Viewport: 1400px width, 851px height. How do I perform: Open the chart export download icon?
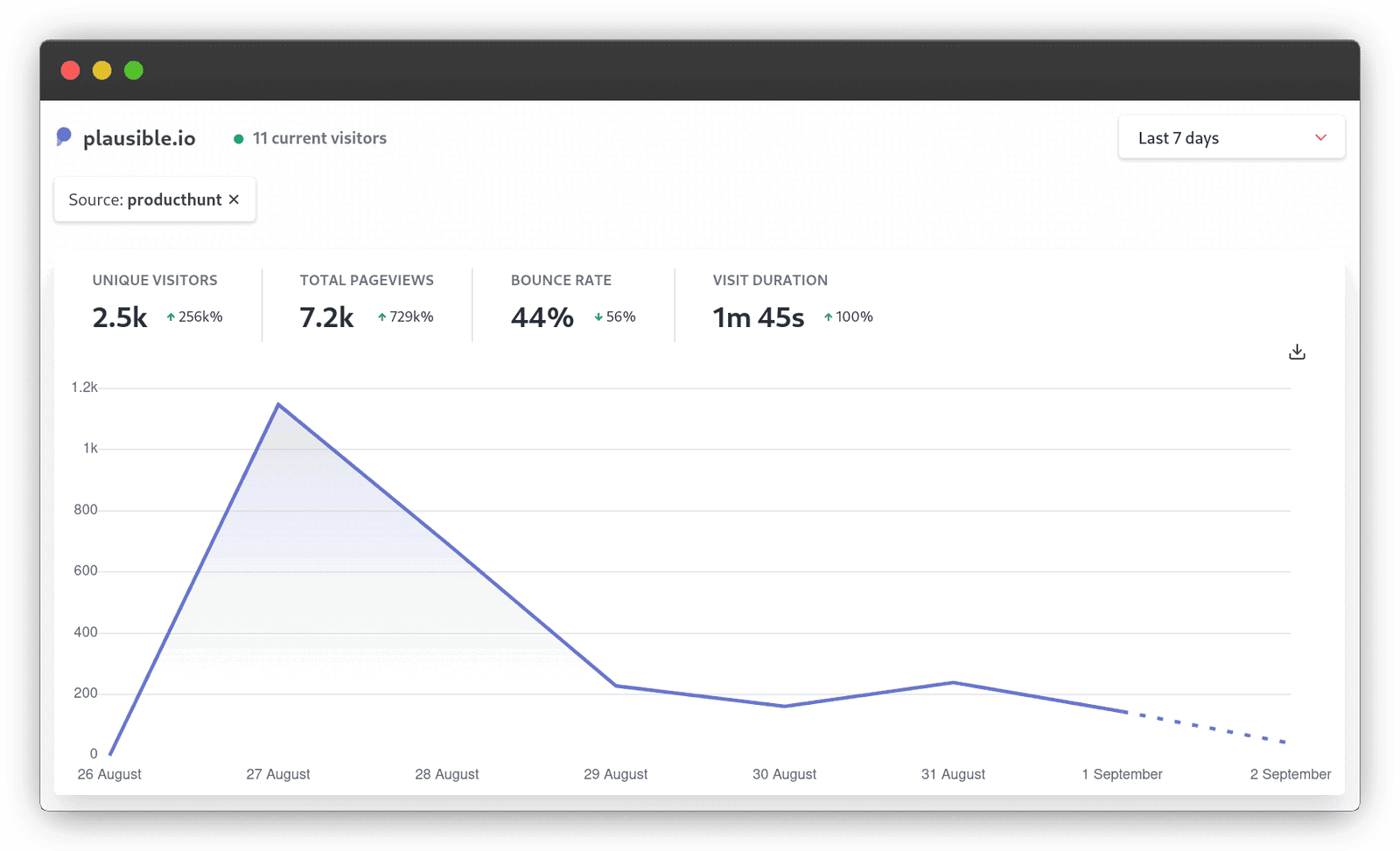coord(1296,351)
